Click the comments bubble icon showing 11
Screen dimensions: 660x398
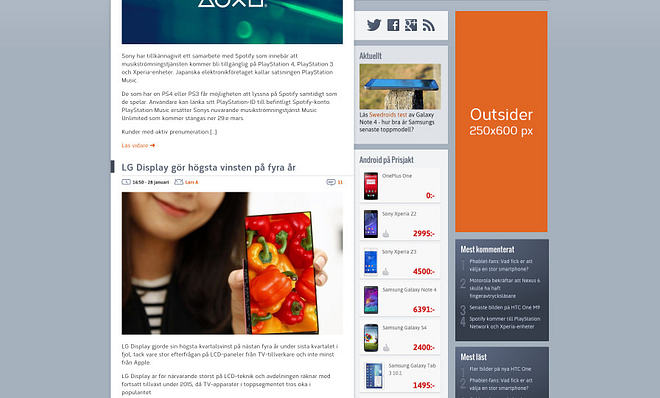click(x=331, y=182)
